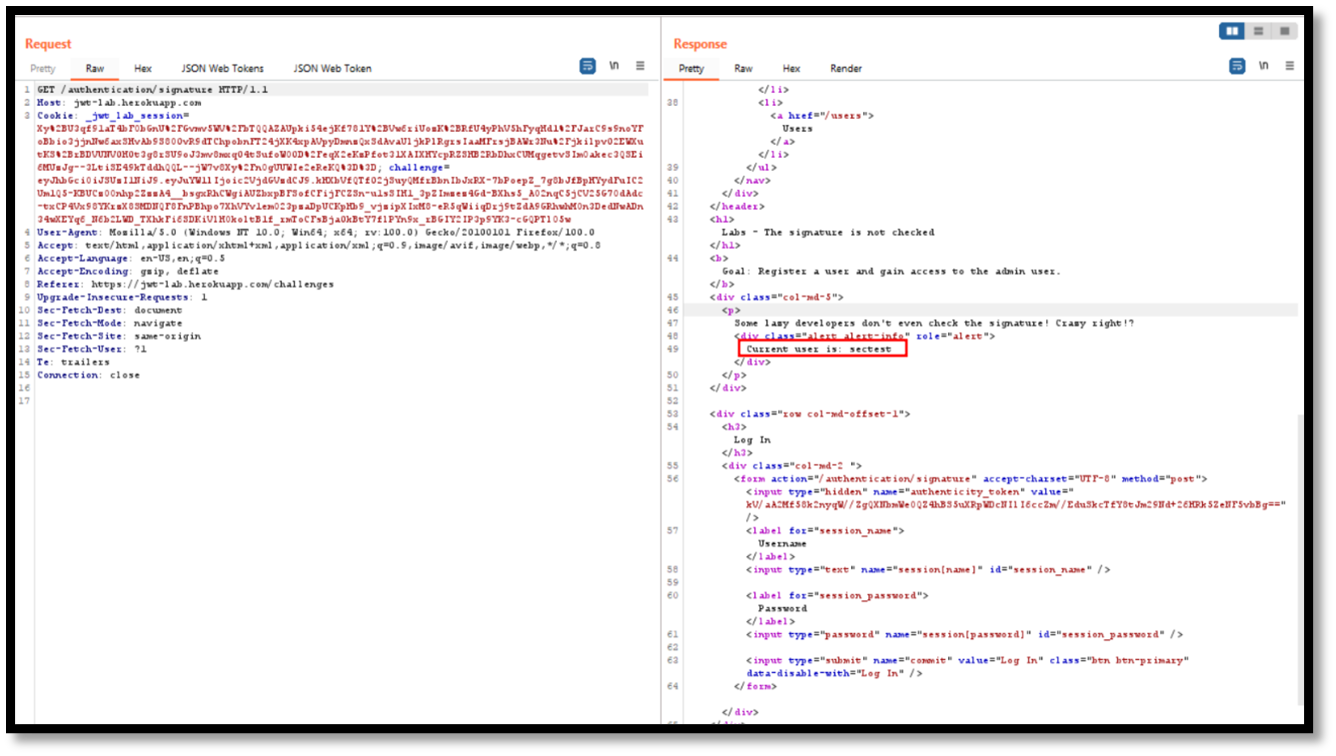This screenshot has height=756, width=1336.
Task: Click the 'Password' label text in response
Action: point(782,608)
